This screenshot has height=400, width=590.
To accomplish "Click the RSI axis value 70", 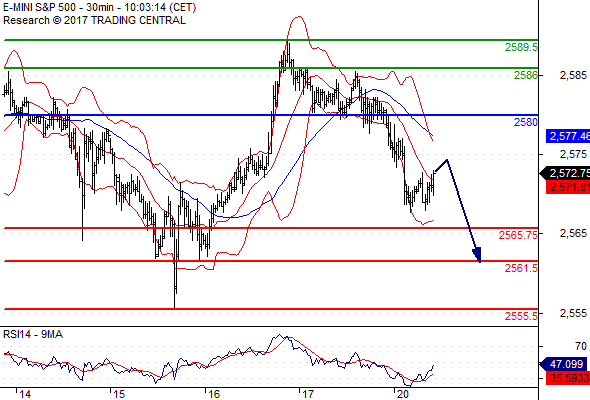I will [581, 346].
